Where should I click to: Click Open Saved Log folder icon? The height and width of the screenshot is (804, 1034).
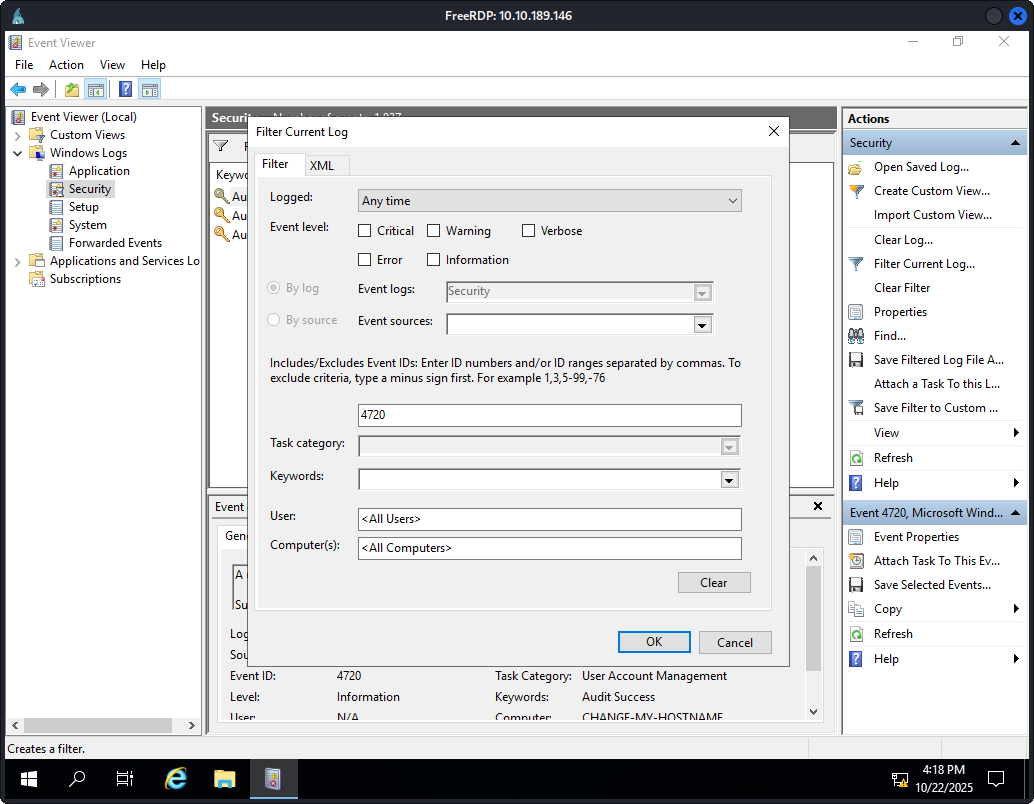[855, 168]
